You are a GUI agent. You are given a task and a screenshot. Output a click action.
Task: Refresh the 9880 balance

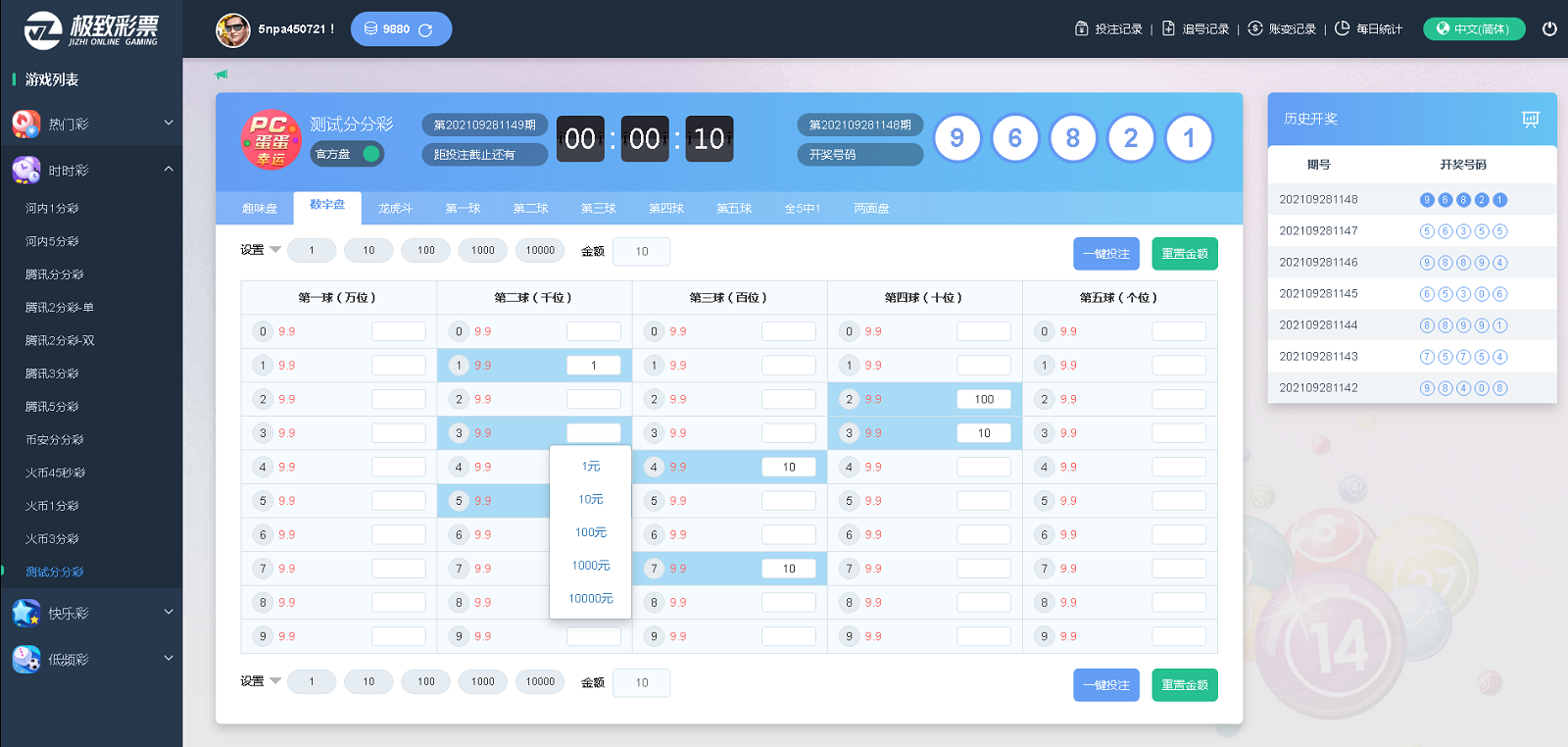coord(425,30)
